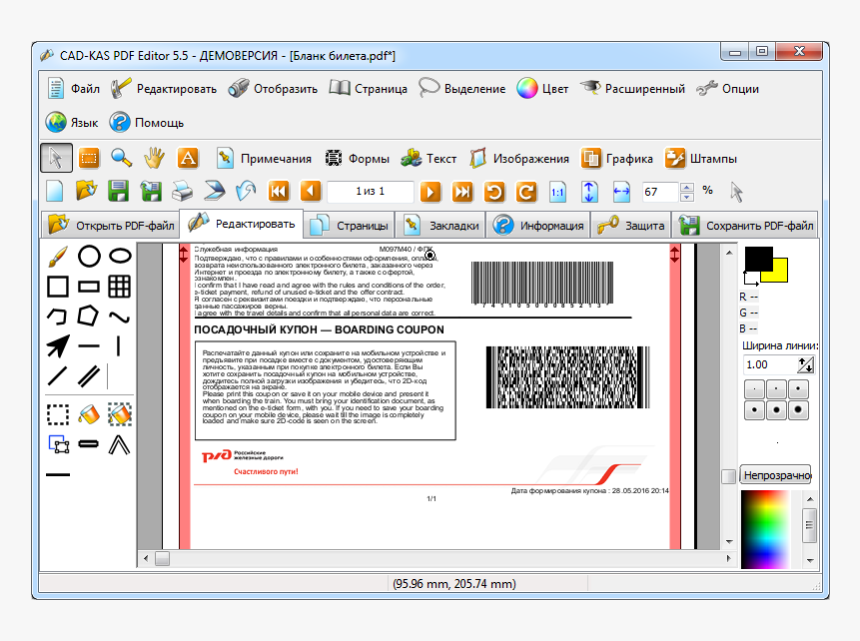
Task: Open the Редактировать menu
Action: pos(163,89)
